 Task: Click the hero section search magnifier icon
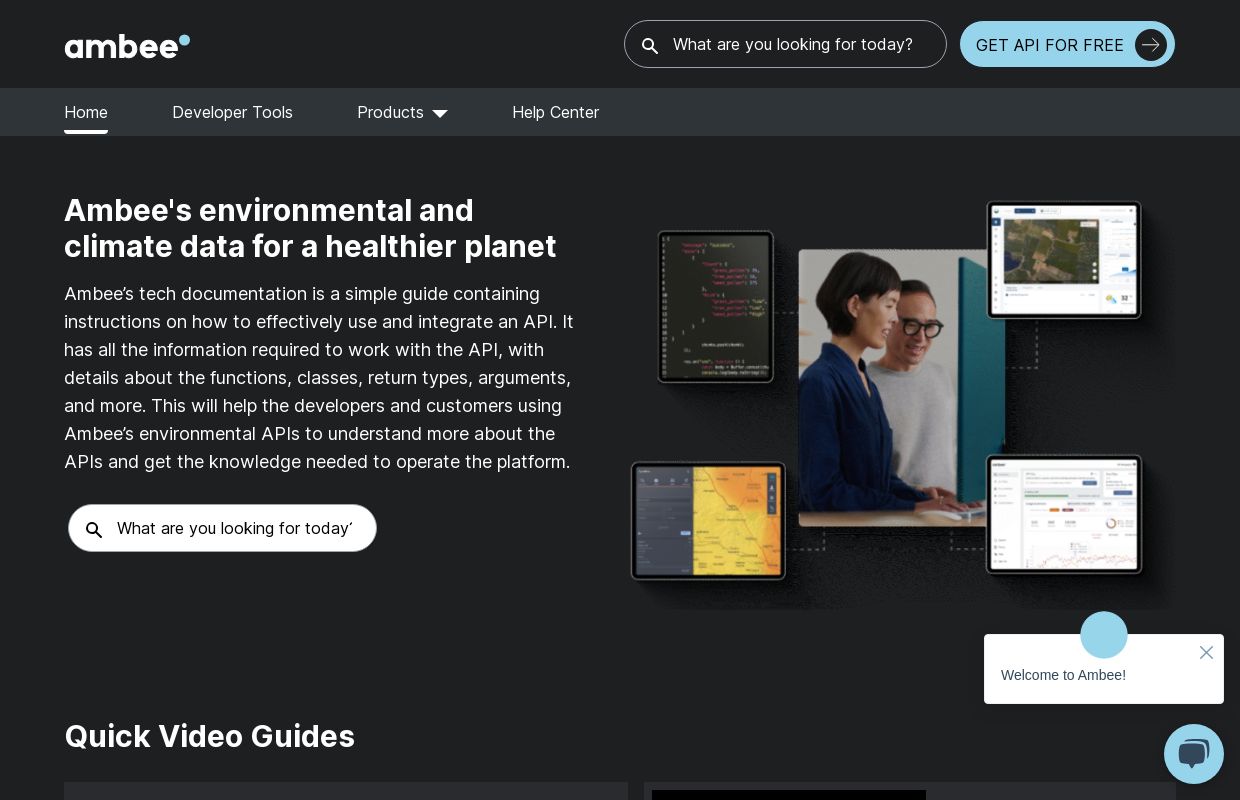click(x=94, y=530)
